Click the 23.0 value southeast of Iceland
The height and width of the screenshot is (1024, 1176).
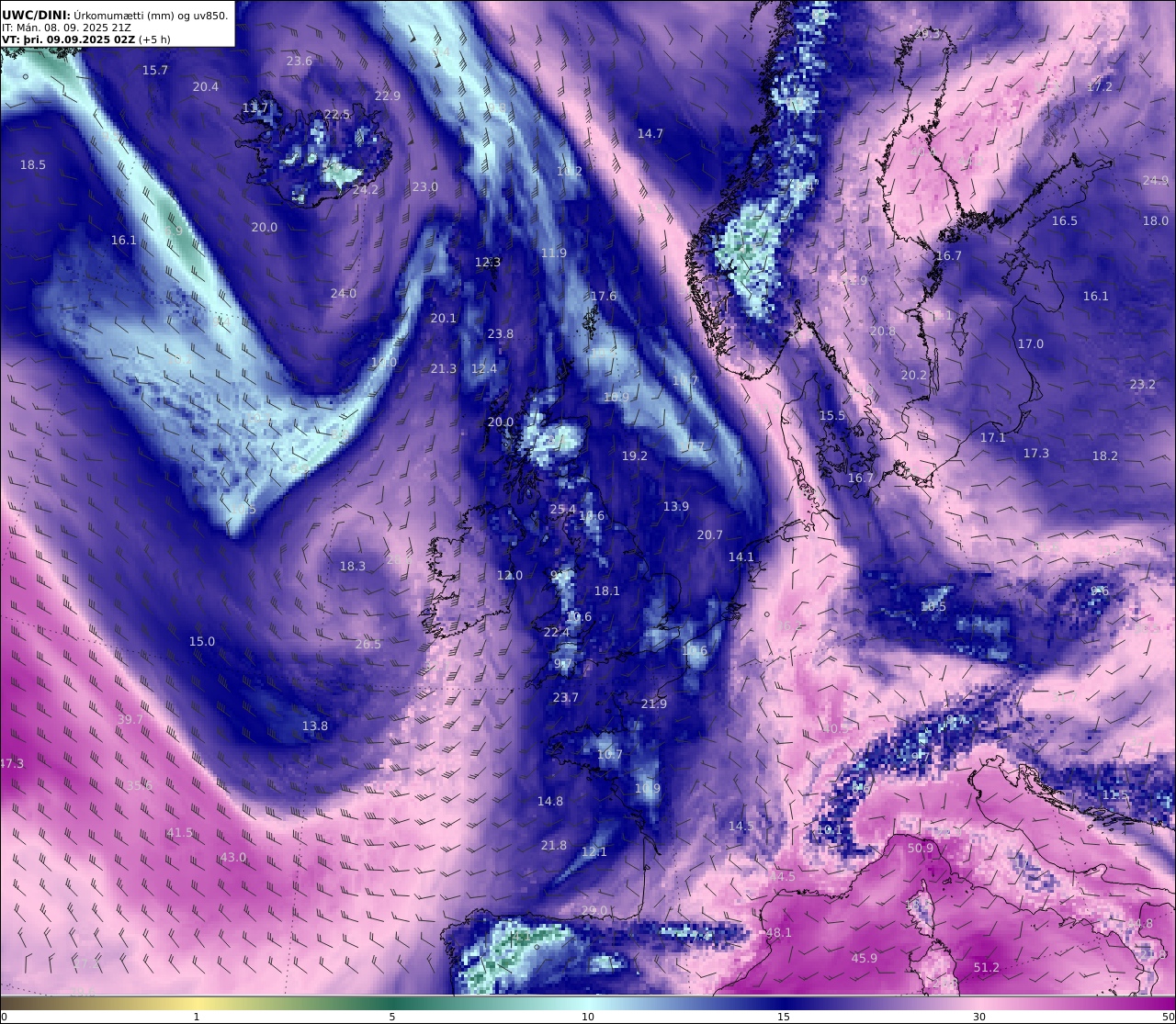[424, 187]
